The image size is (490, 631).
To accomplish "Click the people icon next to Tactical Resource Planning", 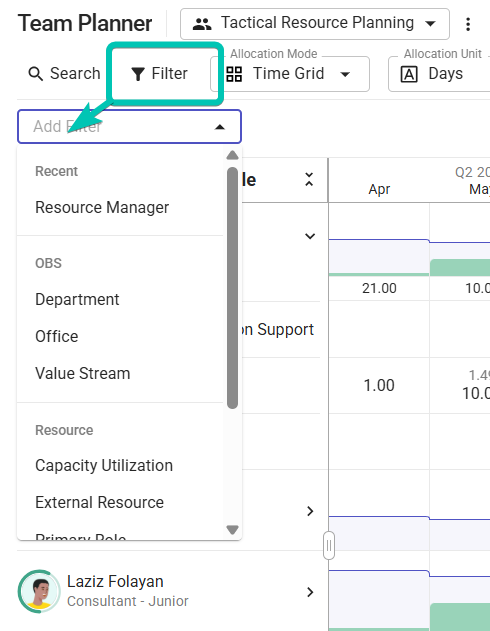I will click(202, 24).
